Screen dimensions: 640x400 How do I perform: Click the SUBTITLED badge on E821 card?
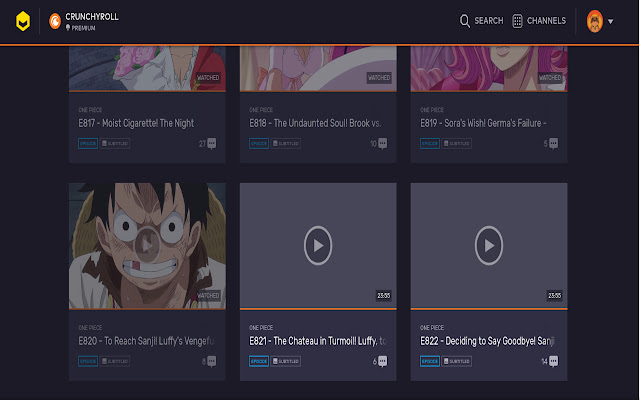click(286, 361)
